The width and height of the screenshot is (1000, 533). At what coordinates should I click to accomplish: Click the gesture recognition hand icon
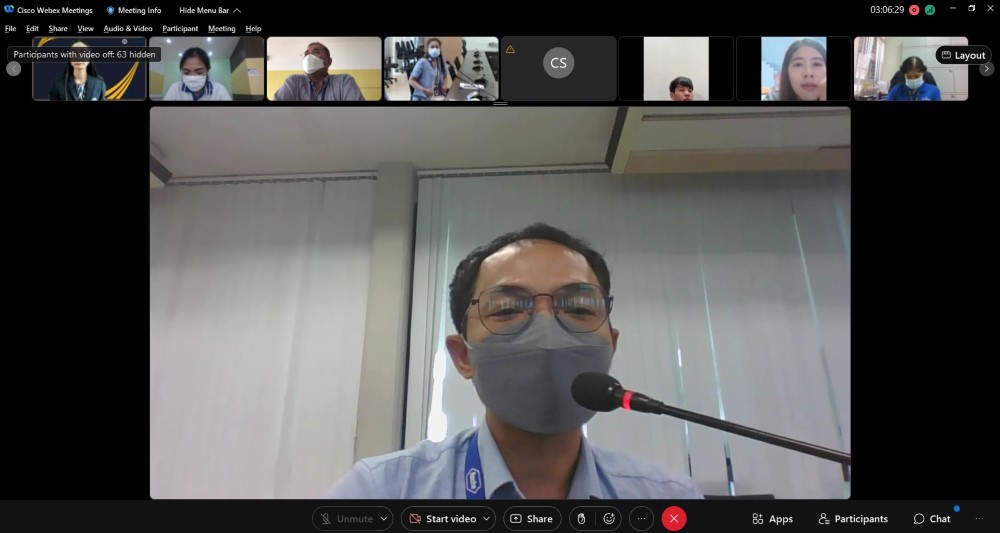coord(581,519)
